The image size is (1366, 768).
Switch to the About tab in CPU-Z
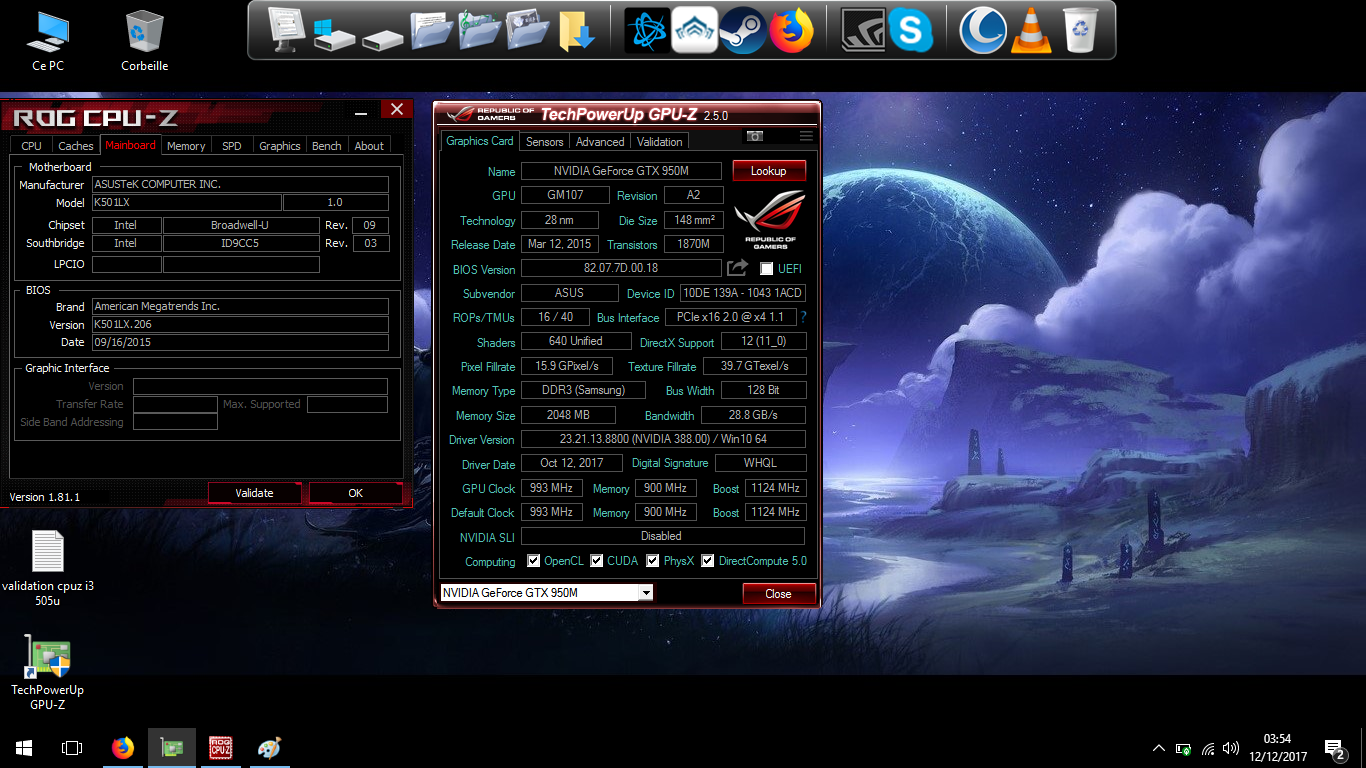[369, 146]
